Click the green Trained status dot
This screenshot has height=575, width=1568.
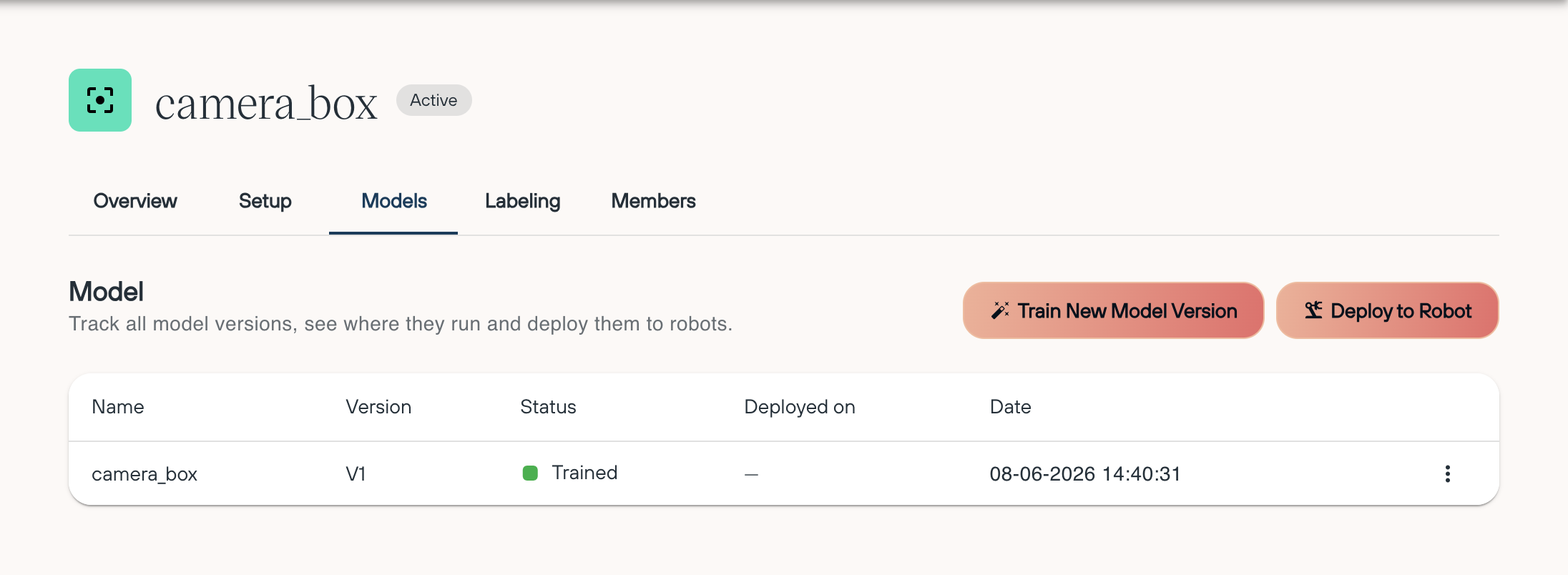coord(530,473)
